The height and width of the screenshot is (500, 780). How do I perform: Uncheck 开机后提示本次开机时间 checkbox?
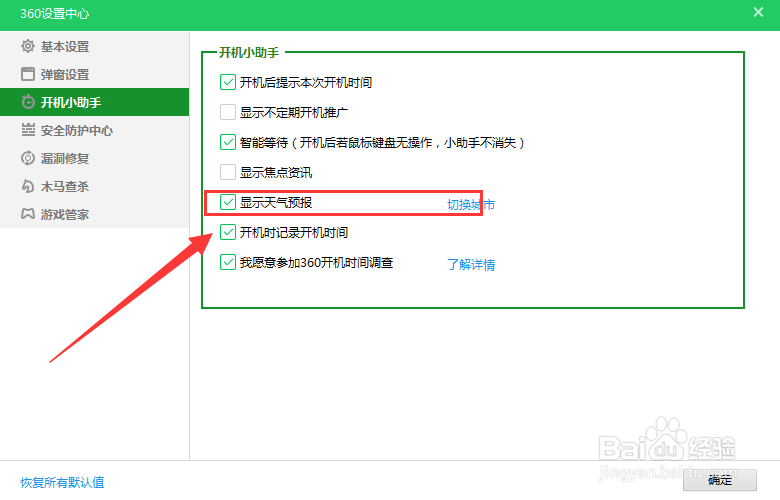tap(228, 82)
